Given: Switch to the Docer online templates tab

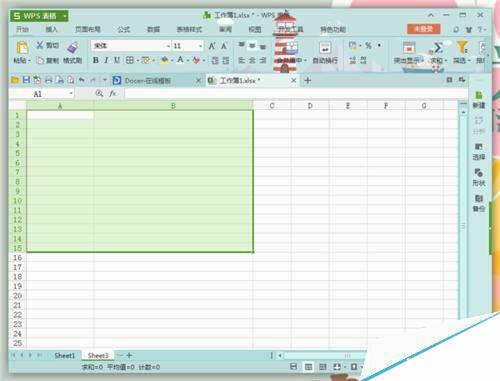Looking at the screenshot, I should click(148, 81).
